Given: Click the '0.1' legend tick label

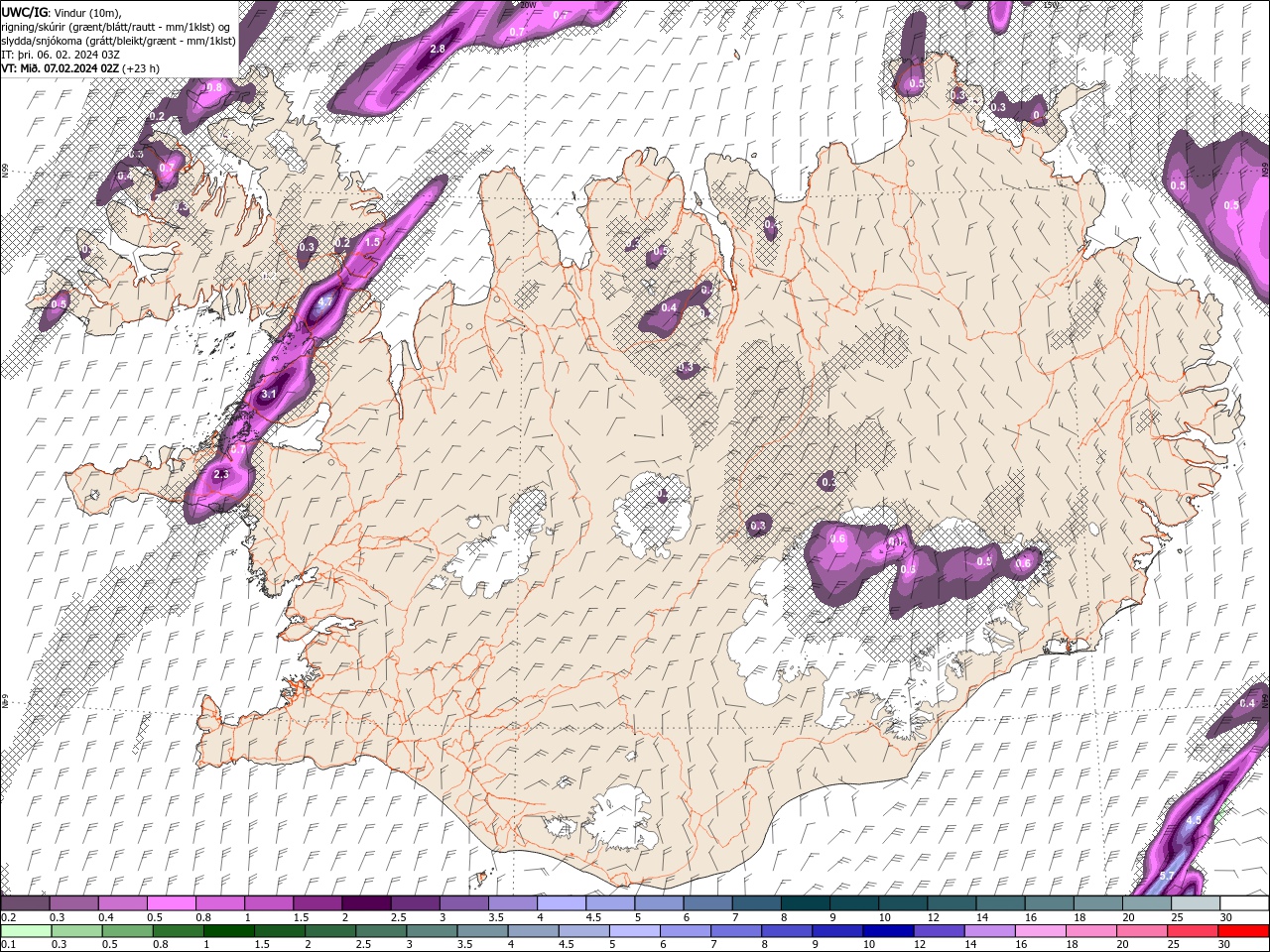Looking at the screenshot, I should click(7, 945).
